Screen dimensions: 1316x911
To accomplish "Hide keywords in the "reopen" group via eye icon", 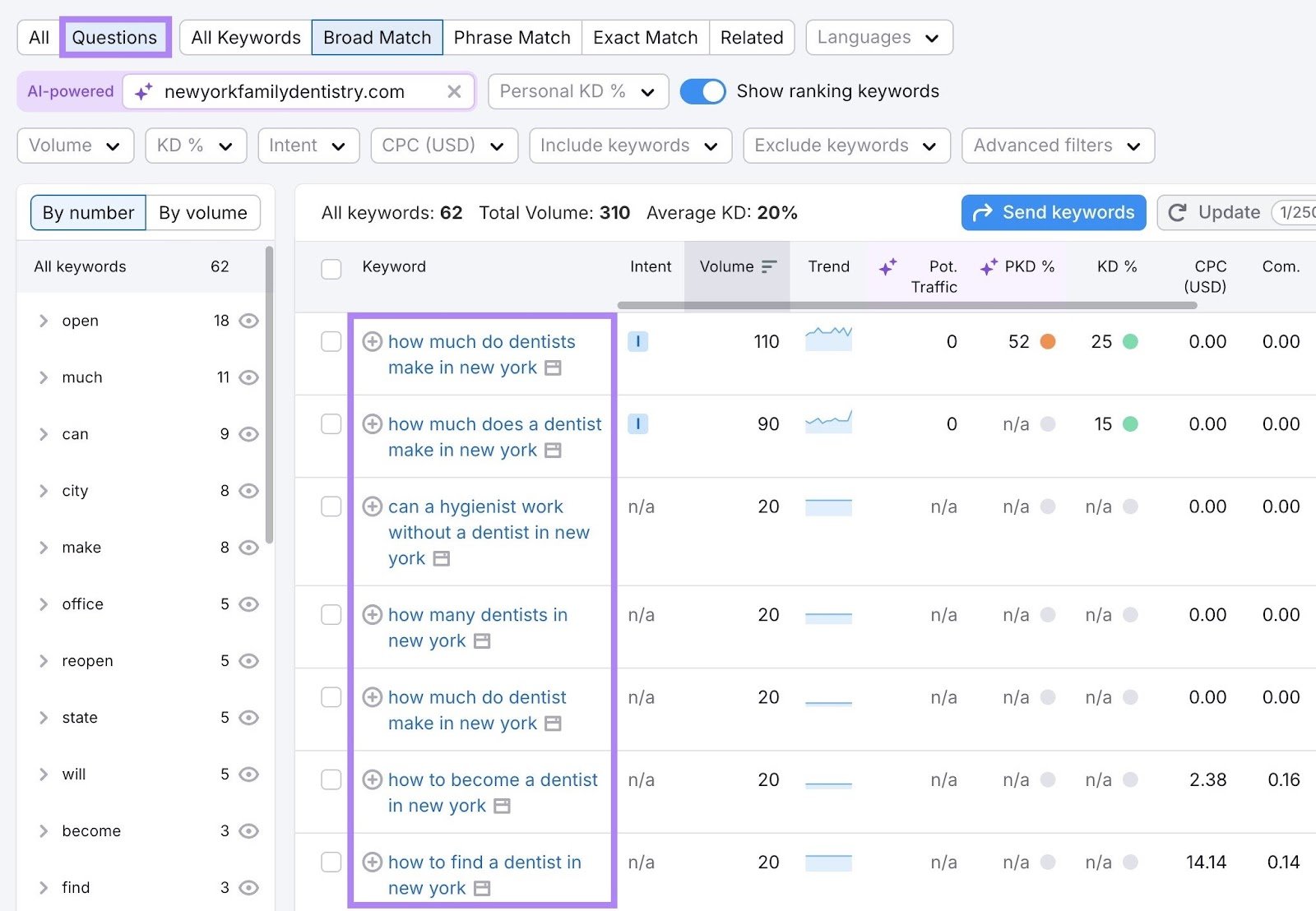I will 249,660.
